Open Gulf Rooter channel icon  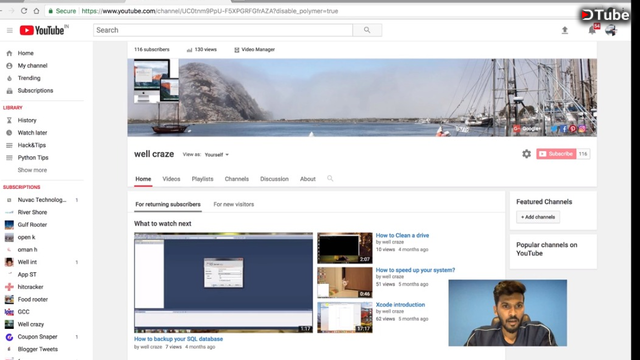click(9, 224)
